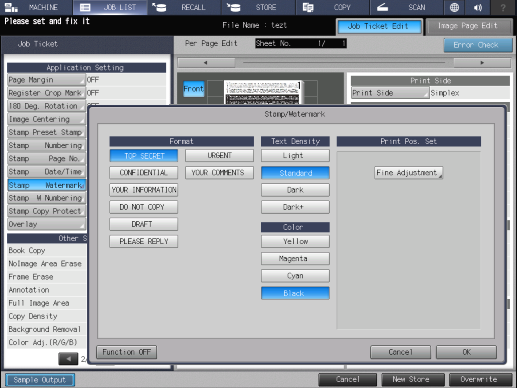Click the COPY mode icon
The width and height of the screenshot is (517, 388).
[x=308, y=7]
